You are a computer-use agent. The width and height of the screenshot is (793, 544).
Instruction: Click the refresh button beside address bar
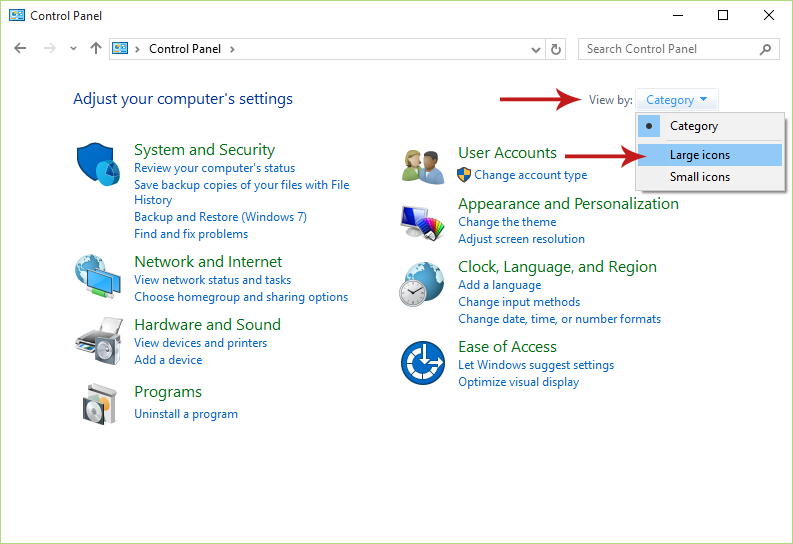click(x=557, y=49)
